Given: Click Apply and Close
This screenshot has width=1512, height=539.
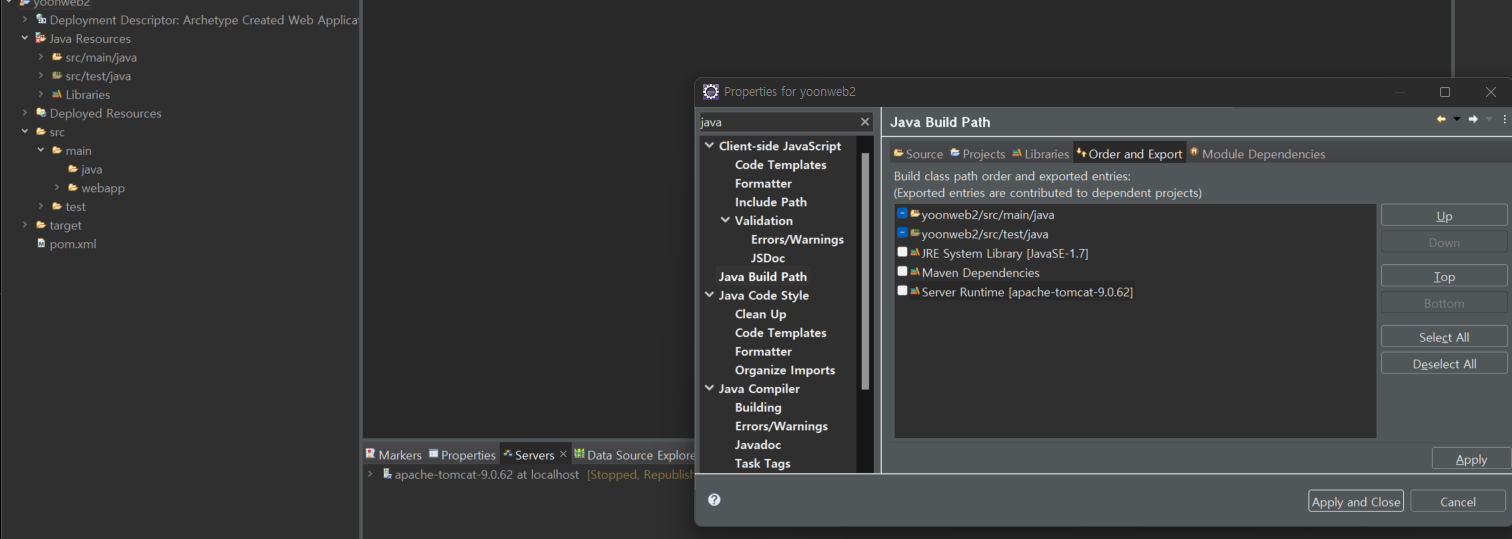Looking at the screenshot, I should 1355,501.
